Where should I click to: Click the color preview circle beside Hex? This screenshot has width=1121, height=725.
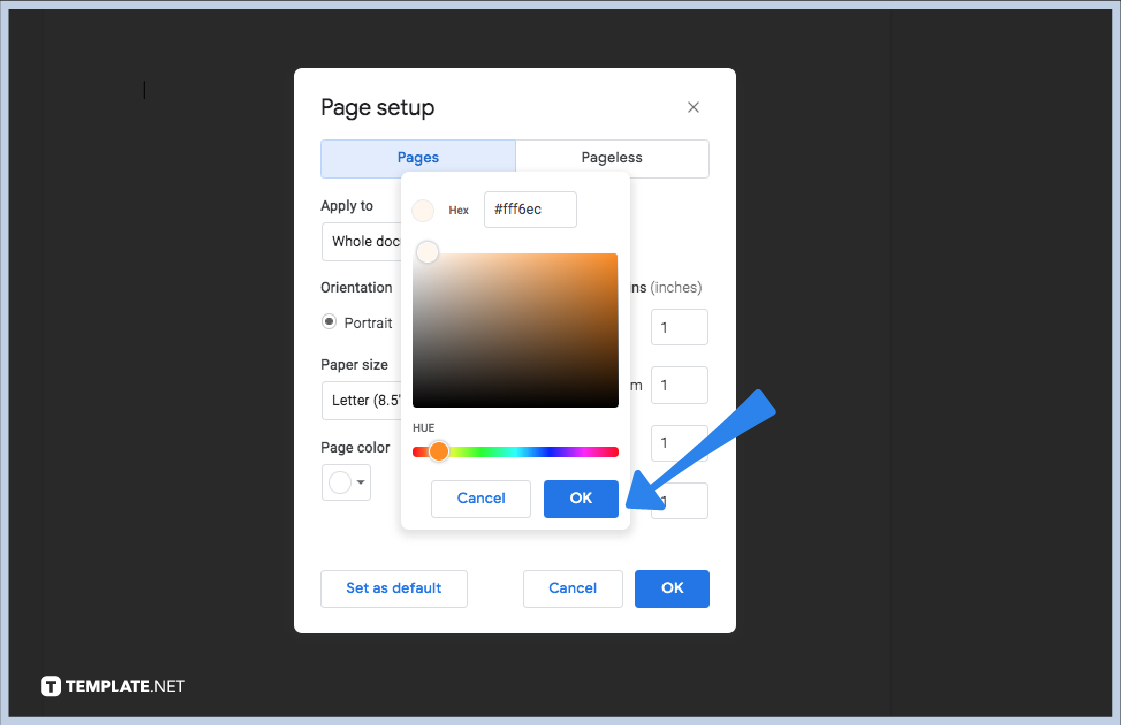(x=423, y=210)
